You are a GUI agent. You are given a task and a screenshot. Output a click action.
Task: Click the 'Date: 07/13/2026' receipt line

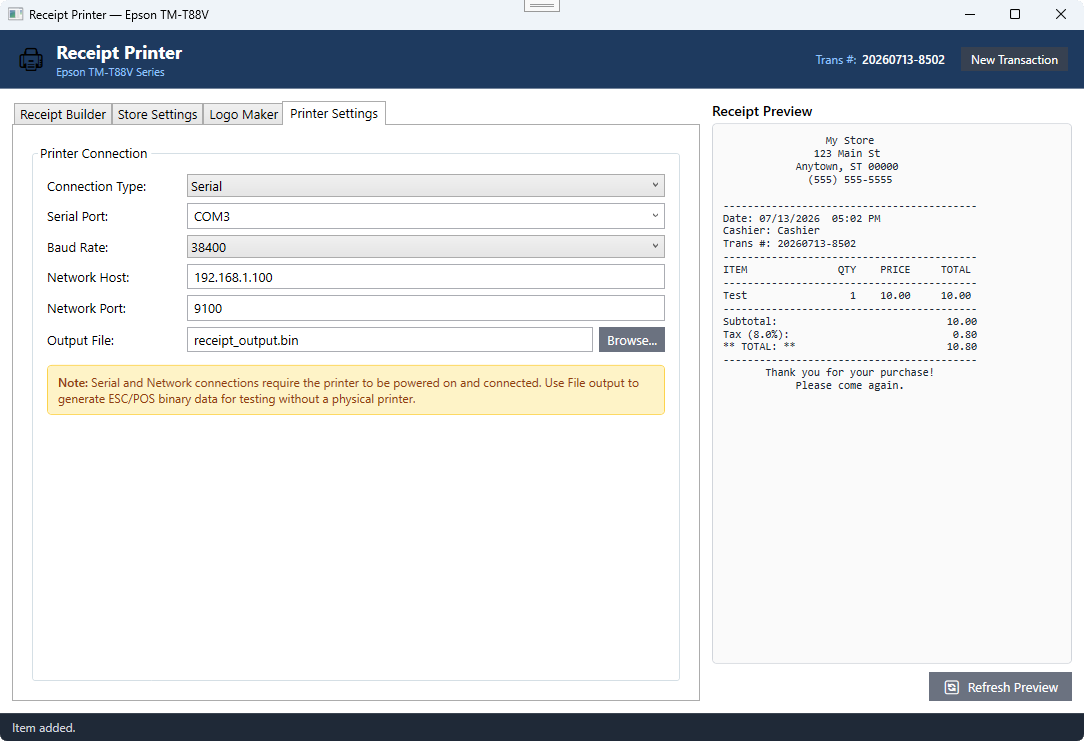pos(801,218)
